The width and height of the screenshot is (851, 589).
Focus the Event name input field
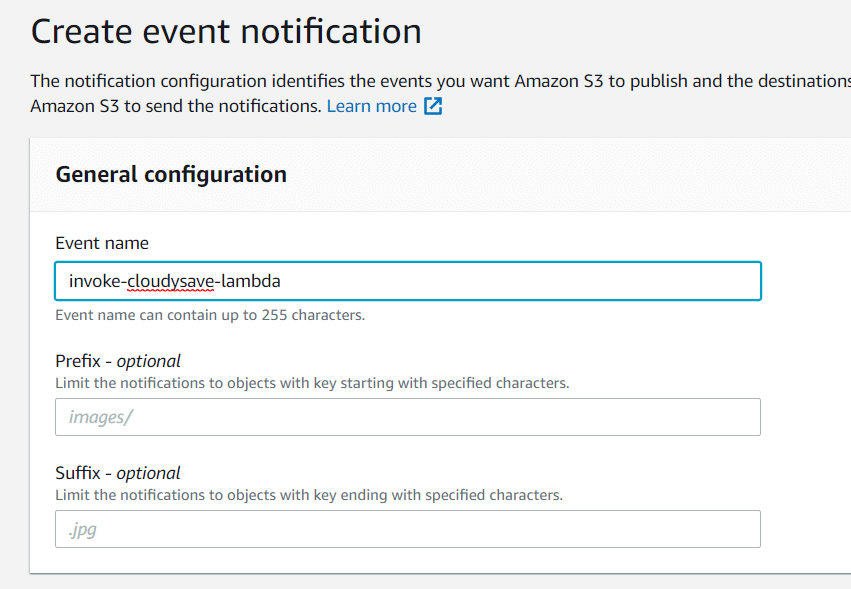(x=408, y=281)
